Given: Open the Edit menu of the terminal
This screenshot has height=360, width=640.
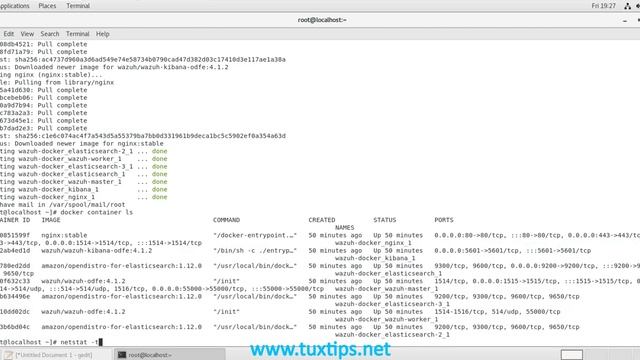Looking at the screenshot, I should [9, 34].
